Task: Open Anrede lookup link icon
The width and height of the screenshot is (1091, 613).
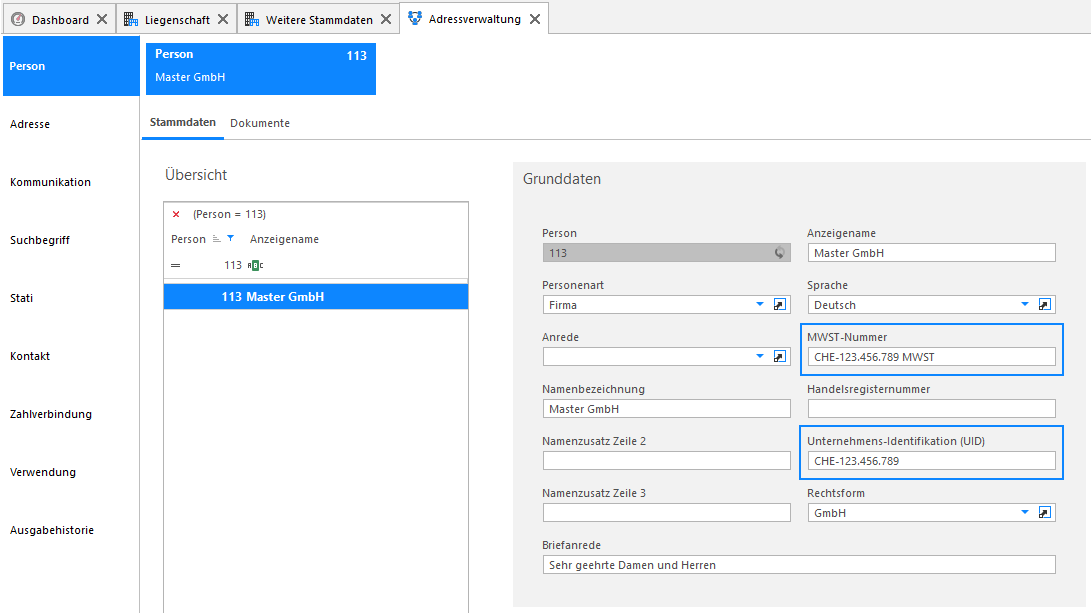Action: tap(780, 357)
